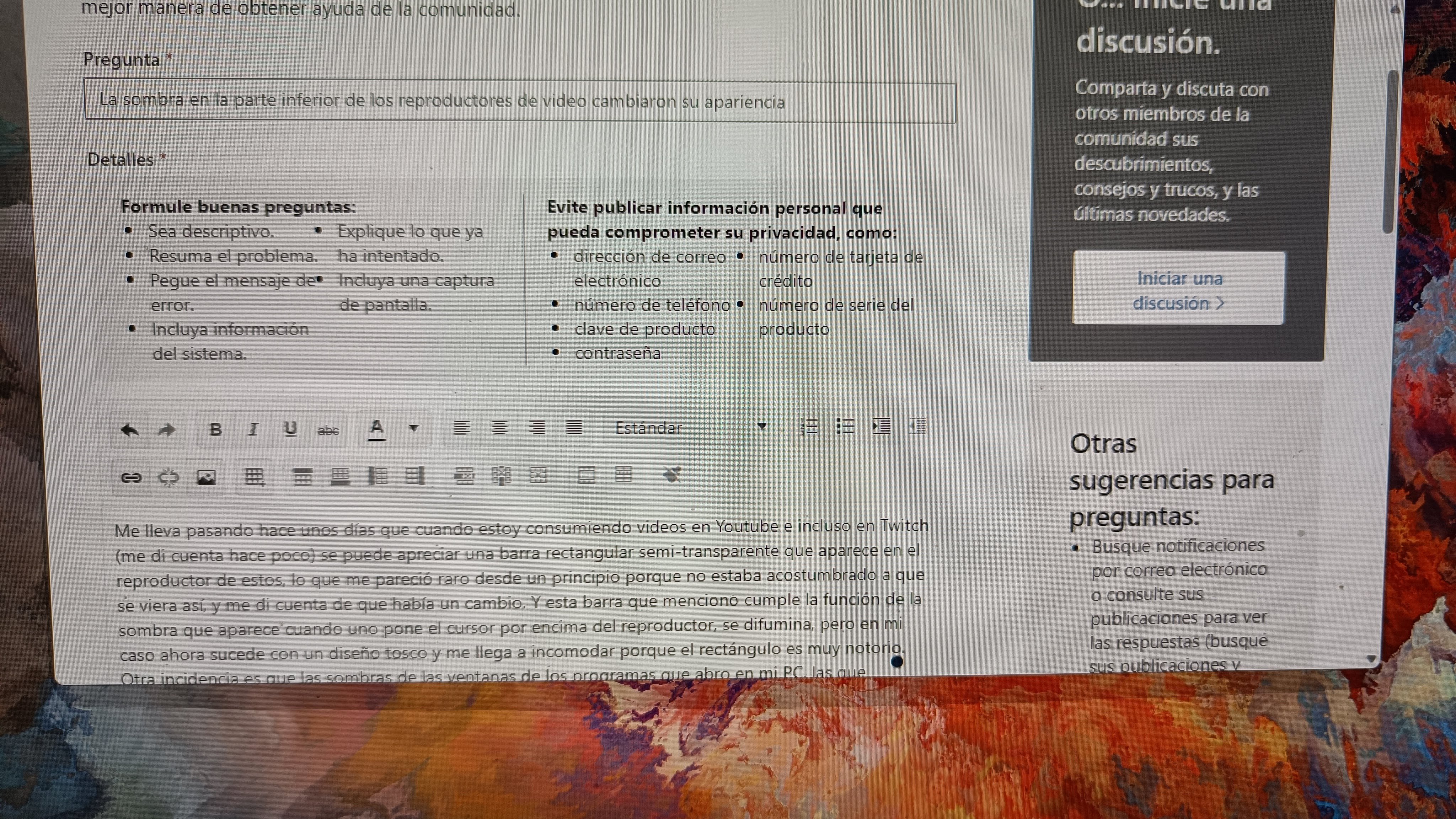The image size is (1456, 819).
Task: Click the remove link icon
Action: click(x=168, y=478)
